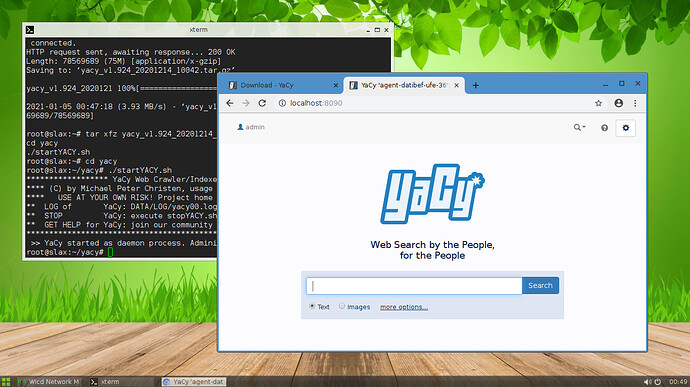The height and width of the screenshot is (387, 690).
Task: Open the YaCy help question mark icon
Action: point(604,128)
